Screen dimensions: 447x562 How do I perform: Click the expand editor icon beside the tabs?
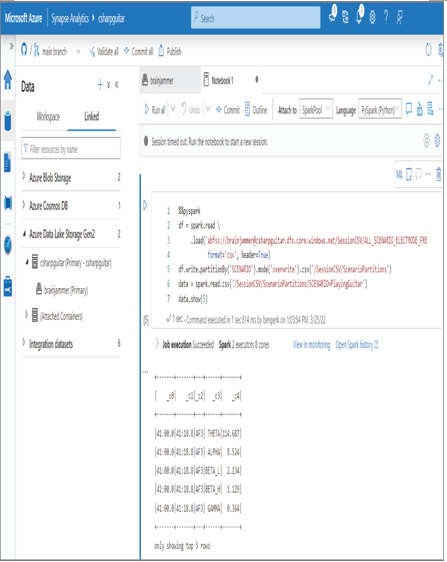(431, 80)
